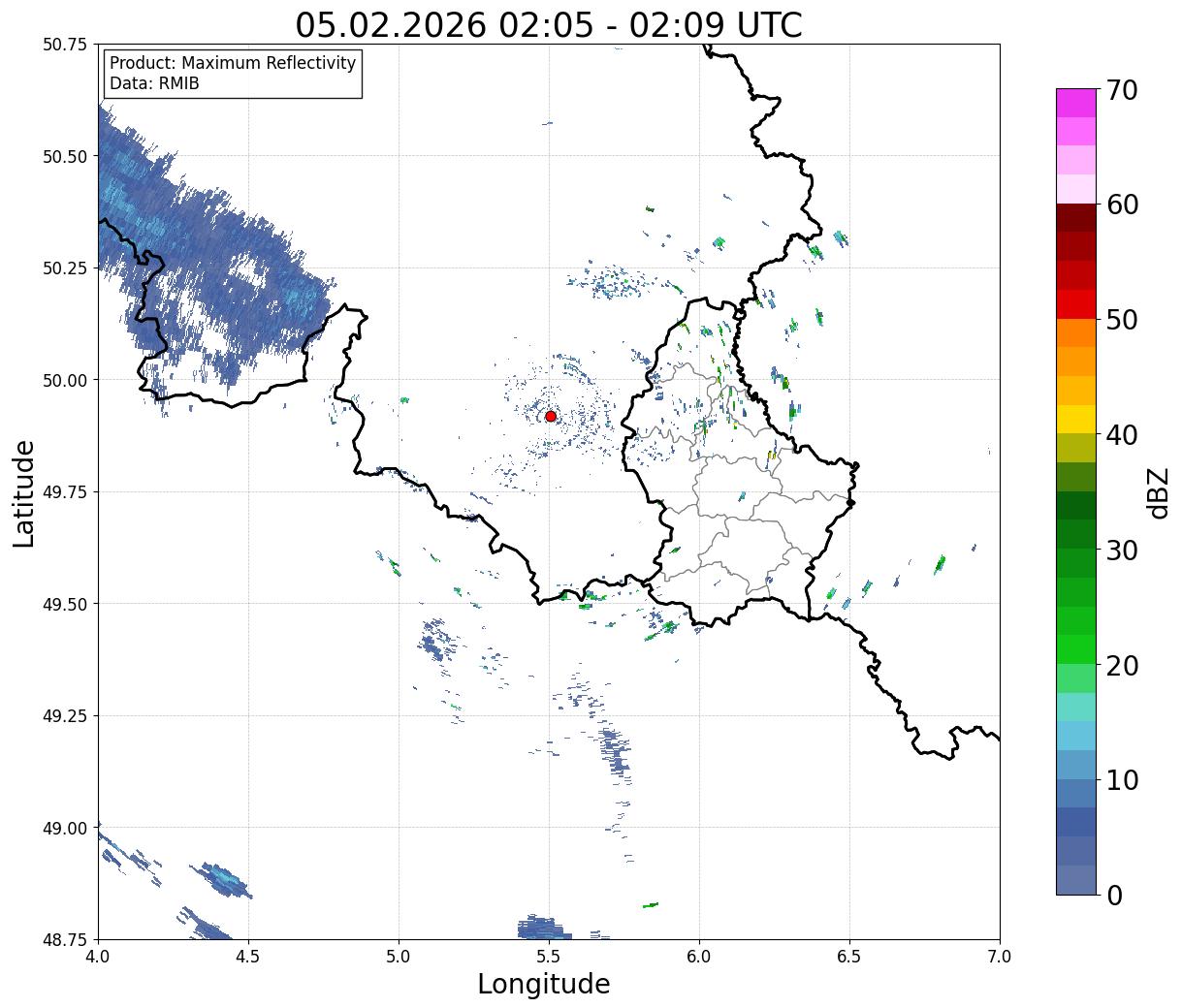The height and width of the screenshot is (1008, 1182).
Task: Click the 7.0 longitude tick label
Action: (1000, 957)
